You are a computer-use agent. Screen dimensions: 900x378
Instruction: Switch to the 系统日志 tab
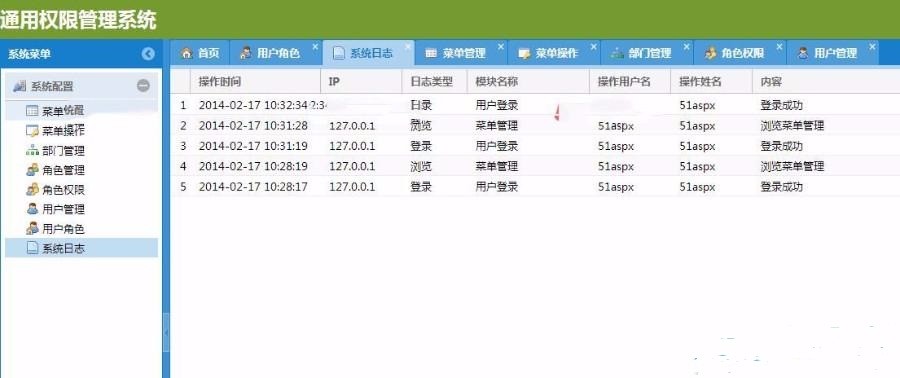pos(368,53)
